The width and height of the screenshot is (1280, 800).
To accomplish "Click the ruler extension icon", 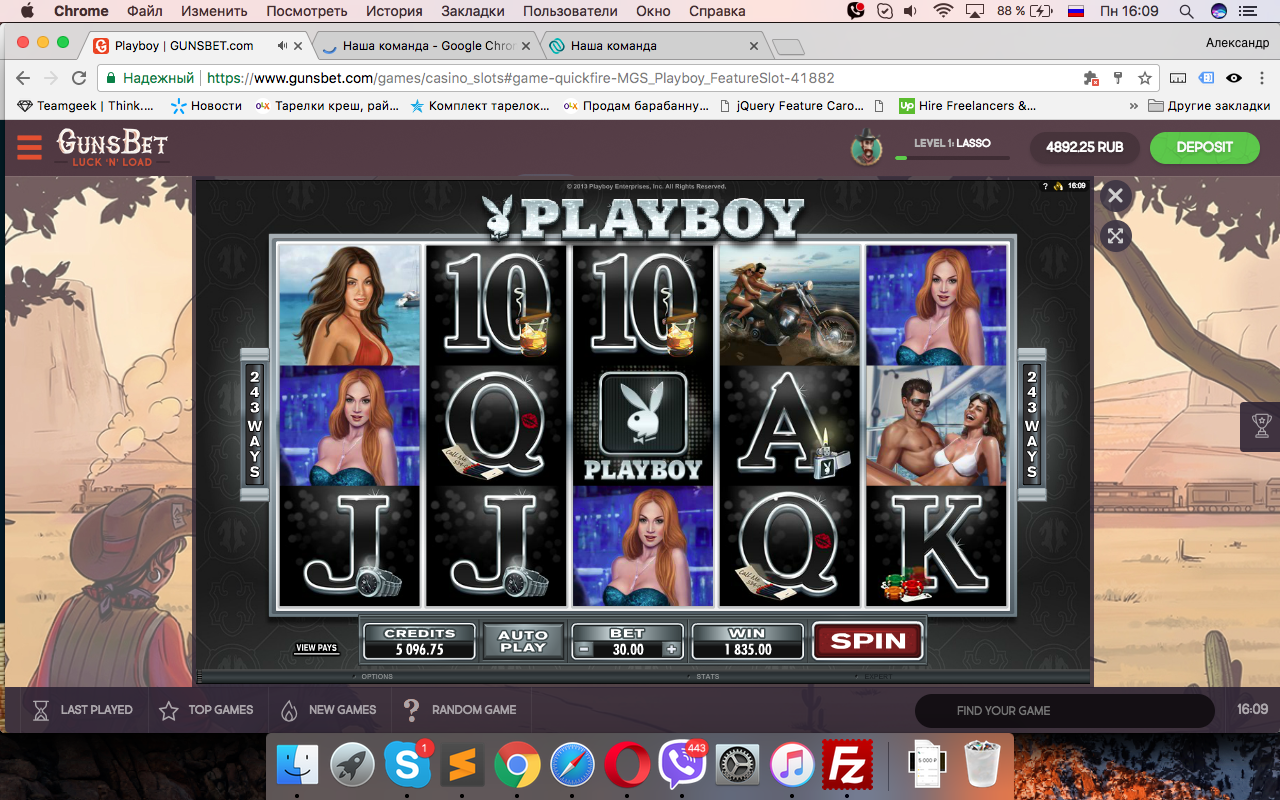I will (1179, 78).
